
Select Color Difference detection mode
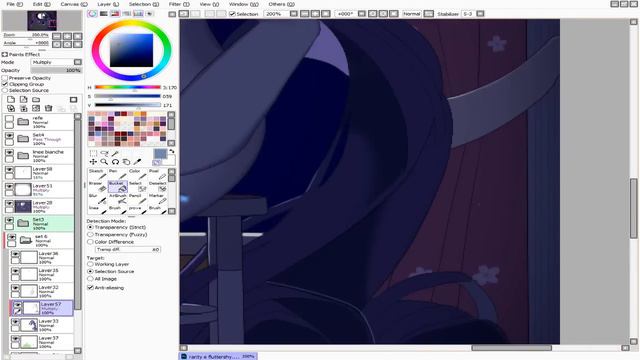(x=90, y=242)
